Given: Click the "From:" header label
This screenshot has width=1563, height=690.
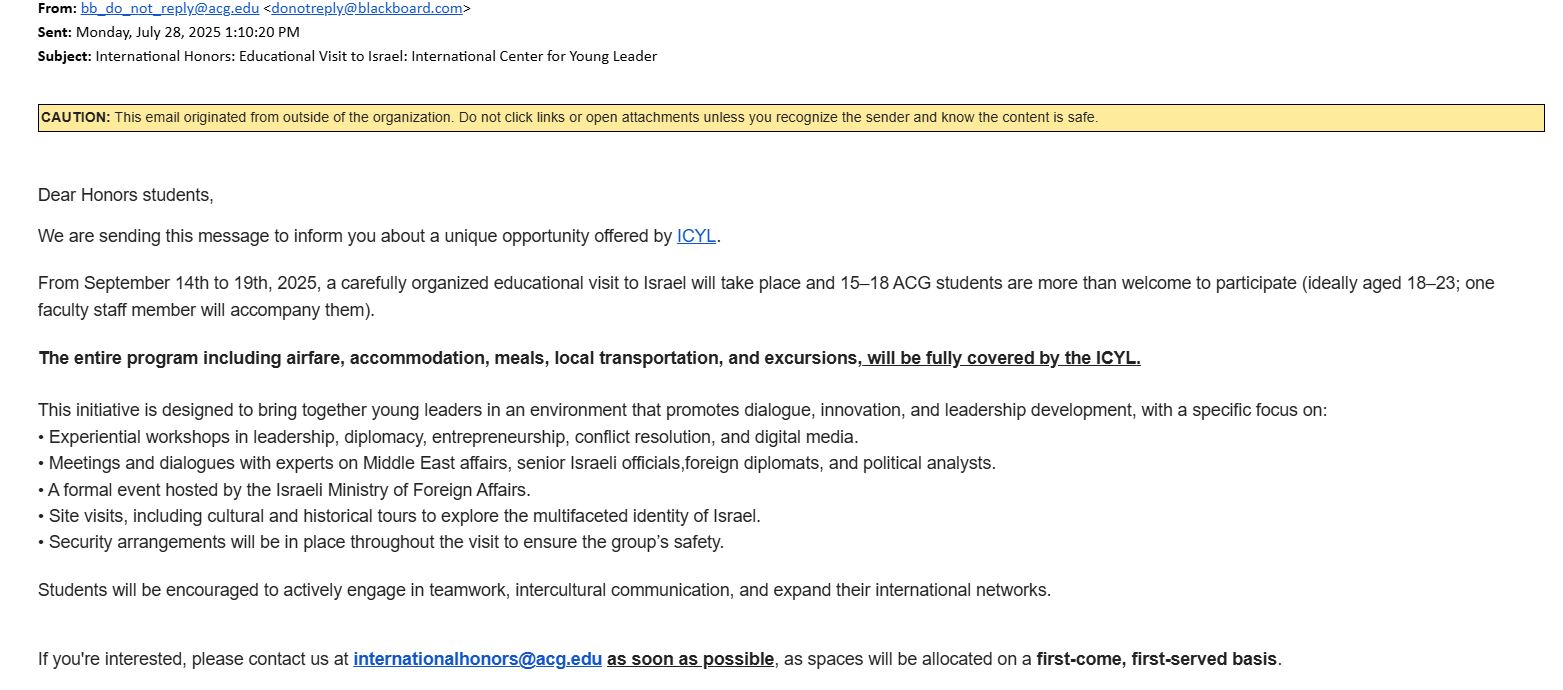Looking at the screenshot, I should [x=57, y=8].
